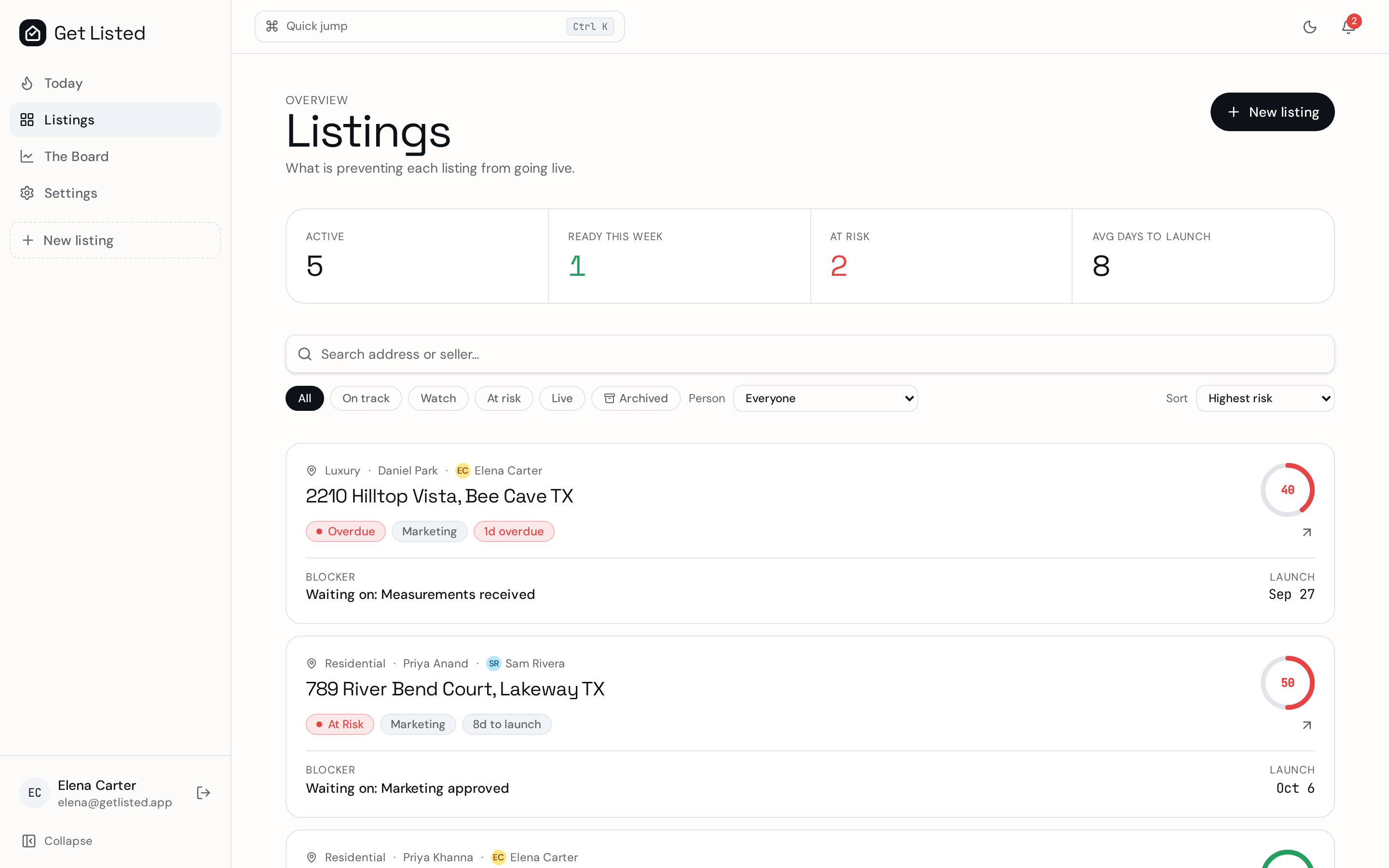Screen dimensions: 1389x868
Task: Click dashed New listing button in sidebar
Action: pyautogui.click(x=115, y=240)
